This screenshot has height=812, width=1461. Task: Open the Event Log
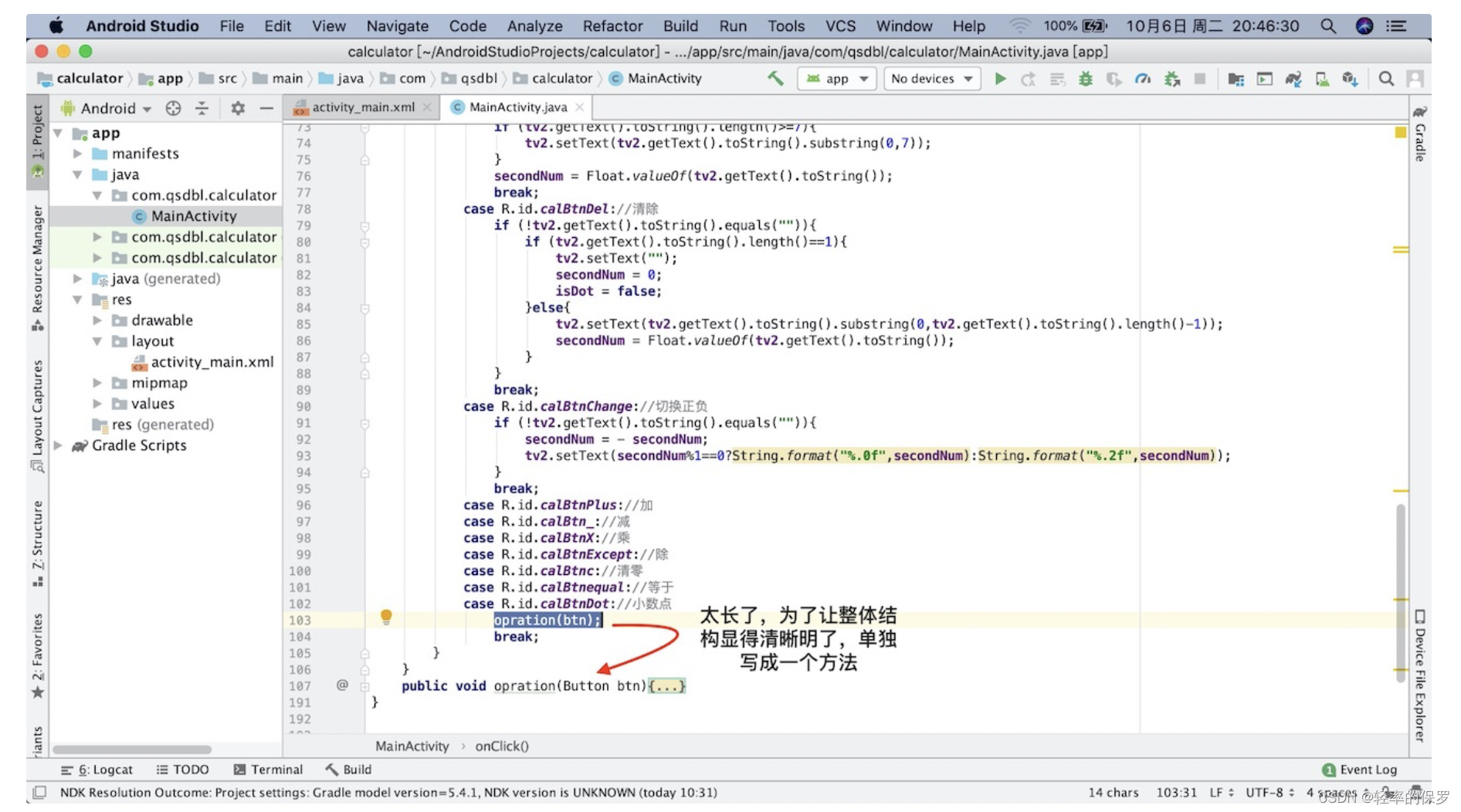click(x=1360, y=770)
